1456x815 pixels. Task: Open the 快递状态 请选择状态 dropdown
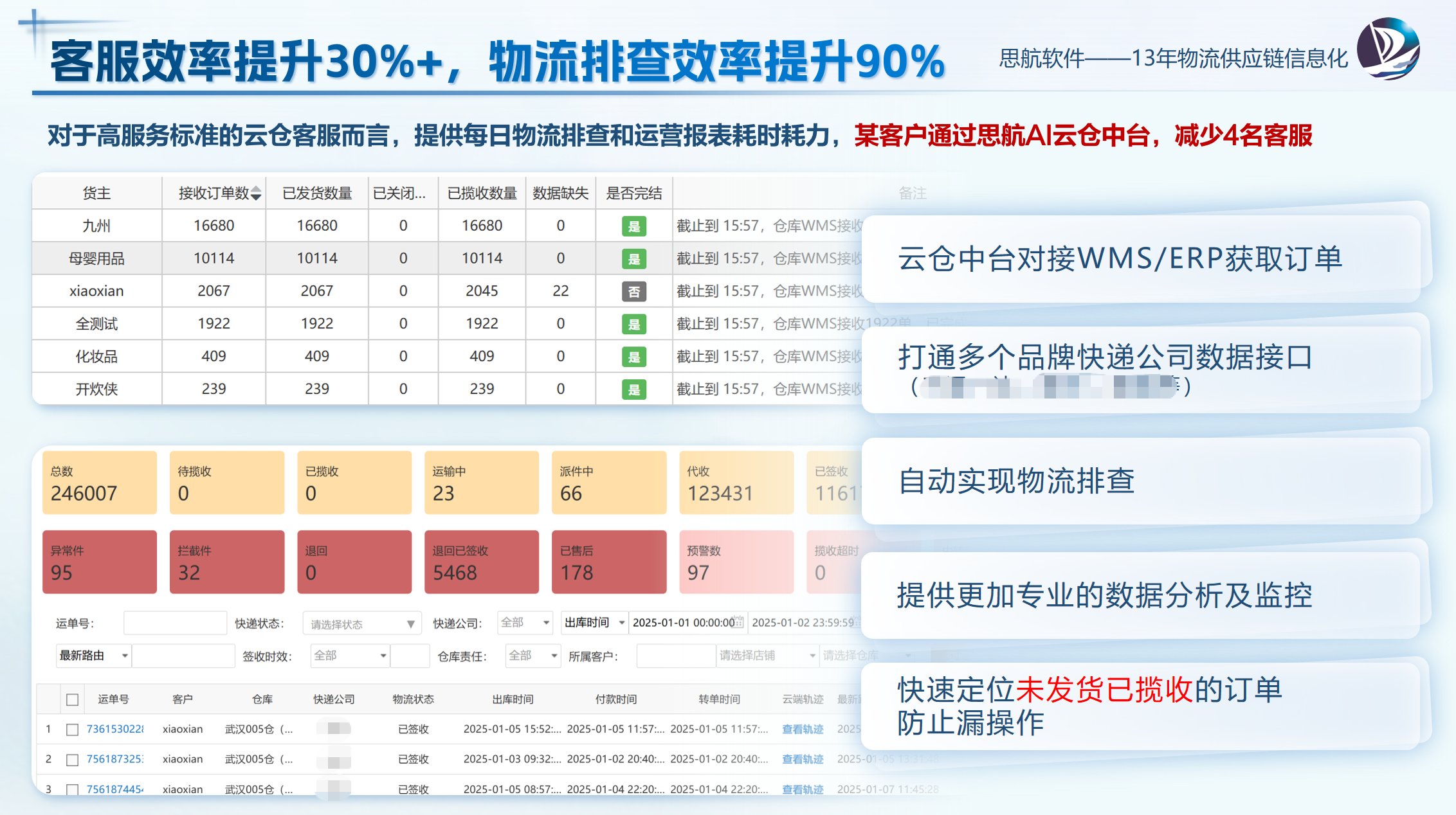(x=361, y=623)
